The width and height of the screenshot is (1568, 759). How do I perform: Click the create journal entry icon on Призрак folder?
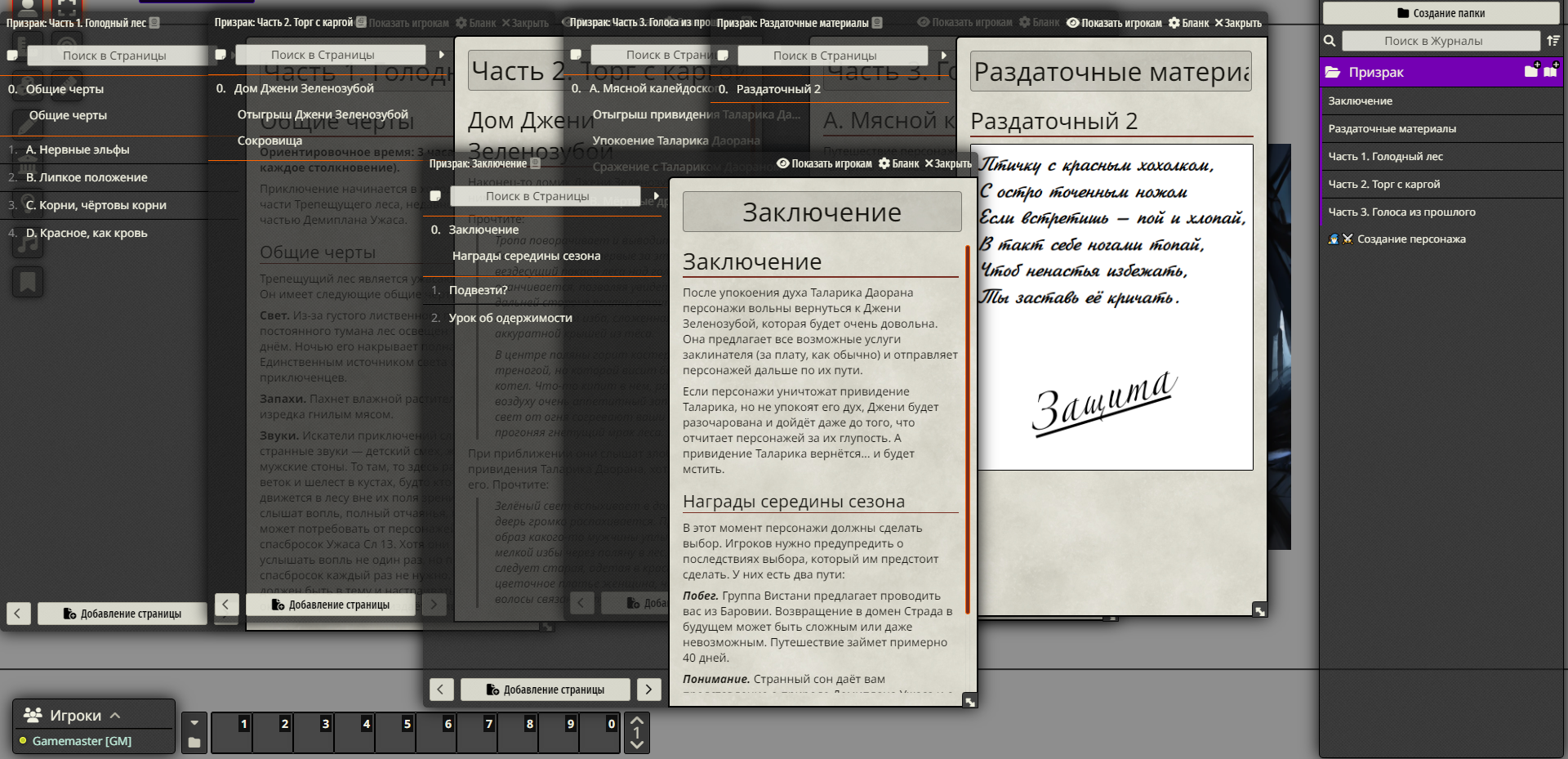click(1550, 71)
